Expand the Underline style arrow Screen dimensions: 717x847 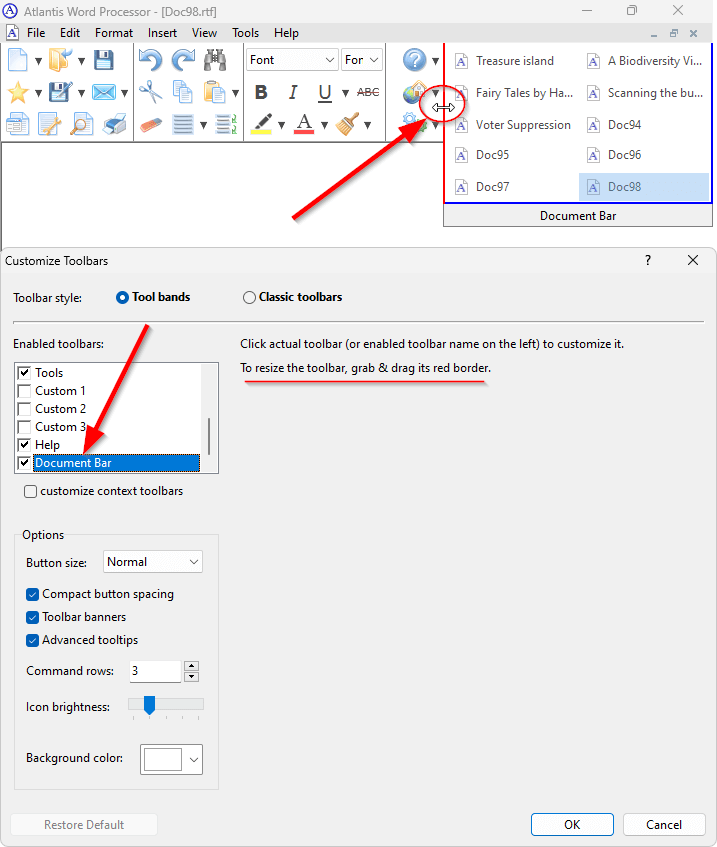coord(345,93)
